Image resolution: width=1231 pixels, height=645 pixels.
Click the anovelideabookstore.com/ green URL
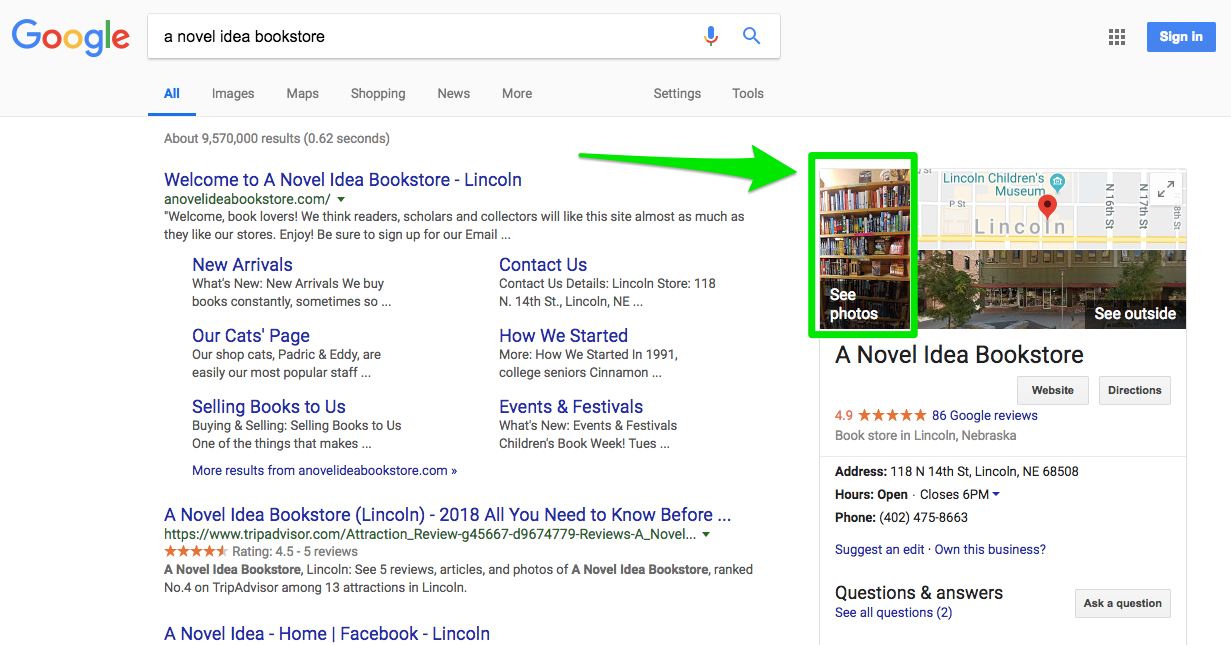point(247,200)
